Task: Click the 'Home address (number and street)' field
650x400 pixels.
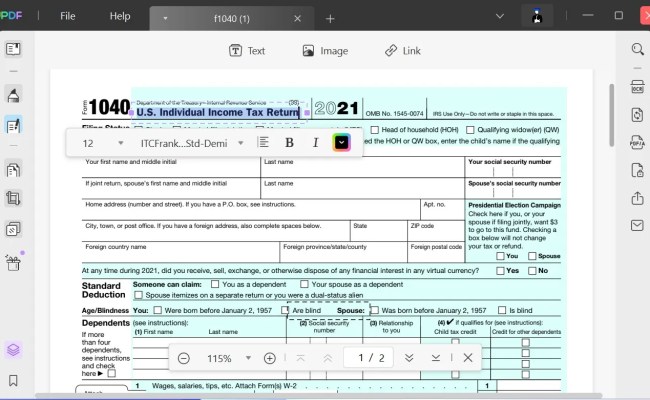Action: [251, 210]
